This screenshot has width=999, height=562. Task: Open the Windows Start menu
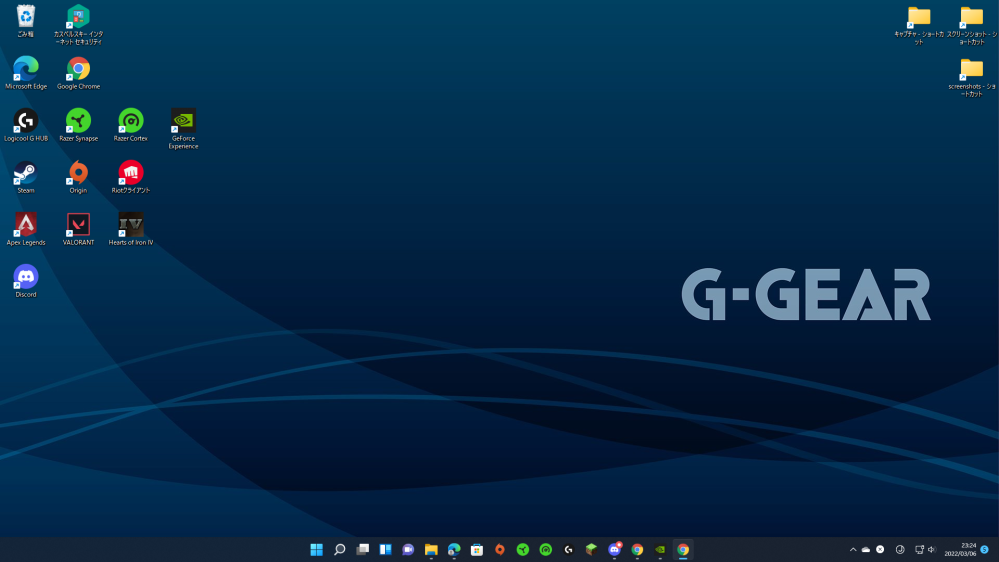(x=317, y=549)
